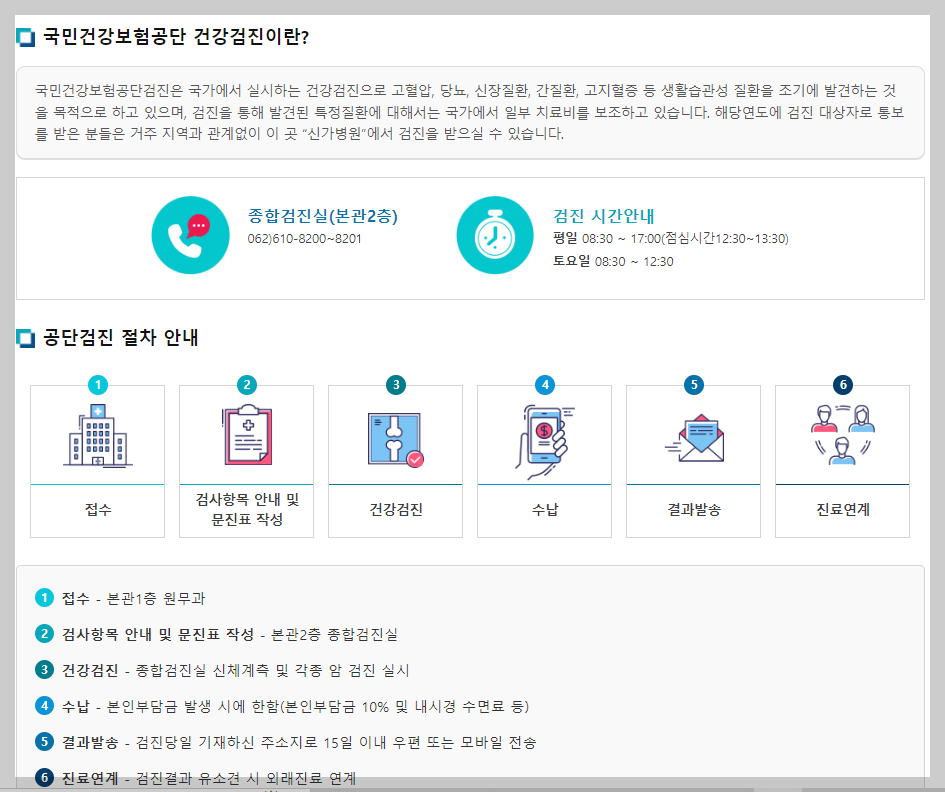Click heading 국민건강보험공단 건강검진이란?
The height and width of the screenshot is (792, 945).
(177, 37)
